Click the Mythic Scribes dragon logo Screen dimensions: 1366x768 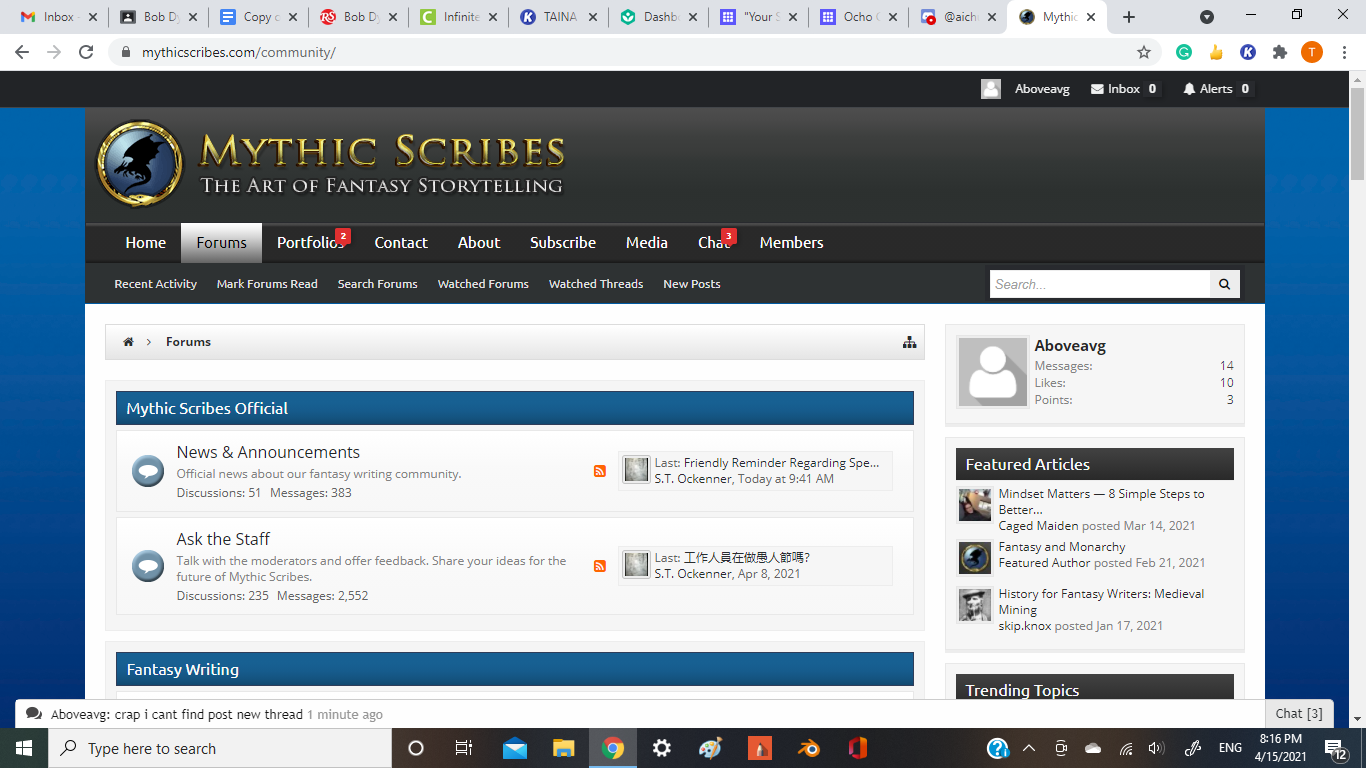coord(140,164)
